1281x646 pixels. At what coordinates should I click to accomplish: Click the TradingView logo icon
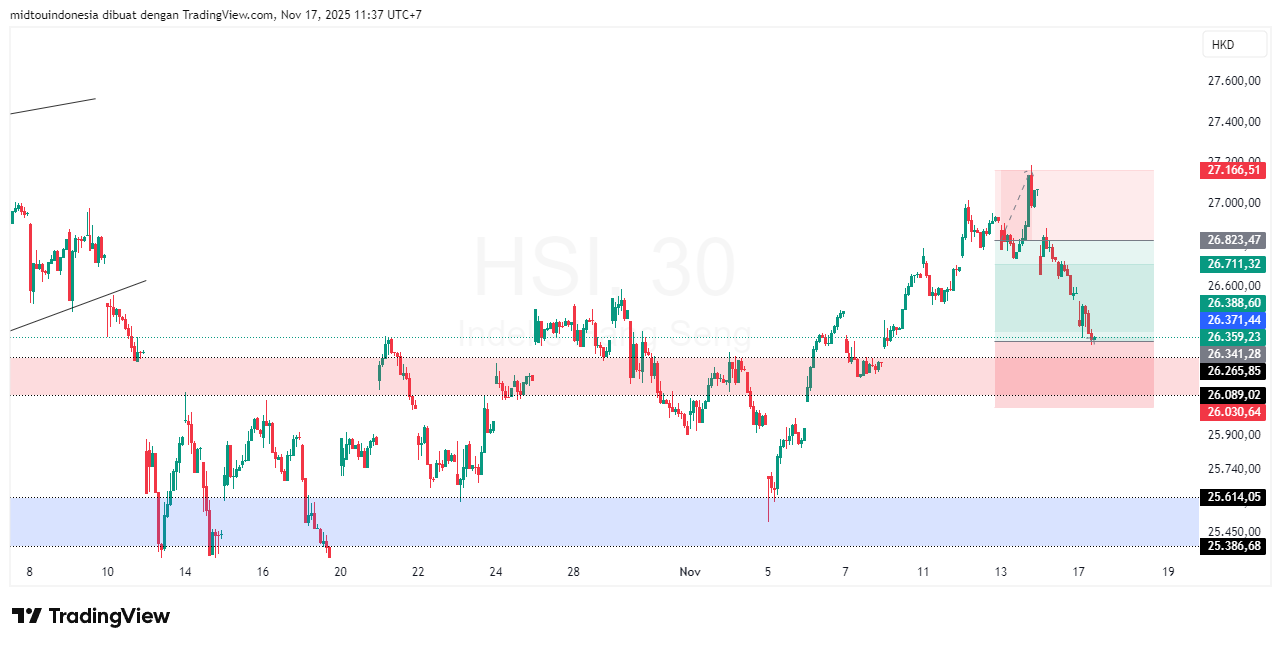click(x=27, y=616)
